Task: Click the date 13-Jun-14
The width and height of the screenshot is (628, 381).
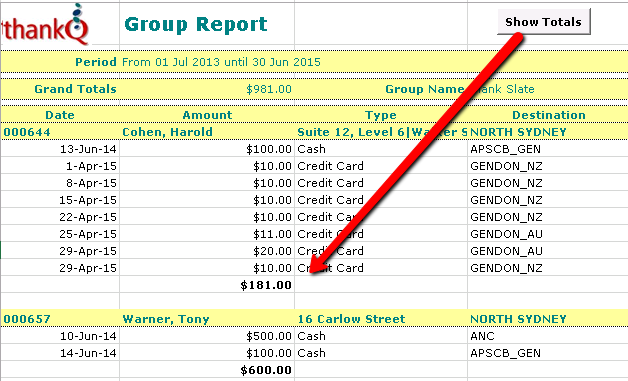Action: coord(88,149)
